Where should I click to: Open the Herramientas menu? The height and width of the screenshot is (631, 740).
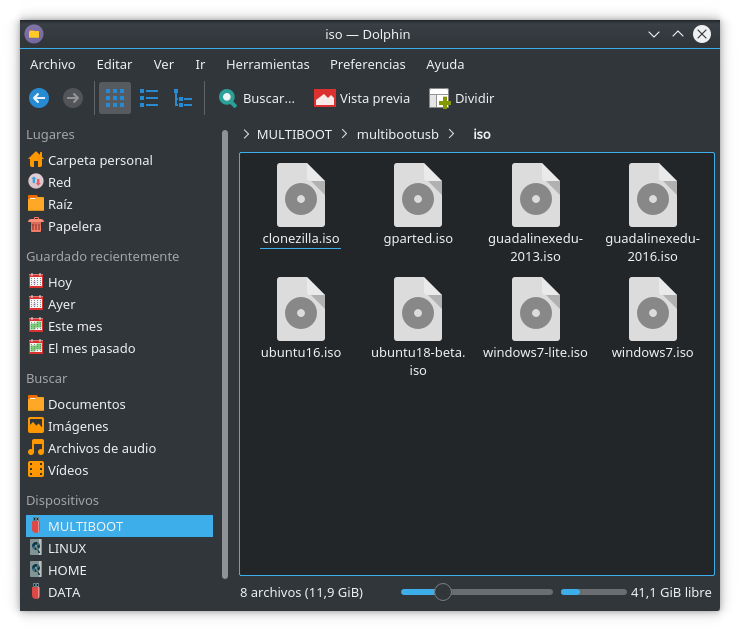tap(268, 64)
